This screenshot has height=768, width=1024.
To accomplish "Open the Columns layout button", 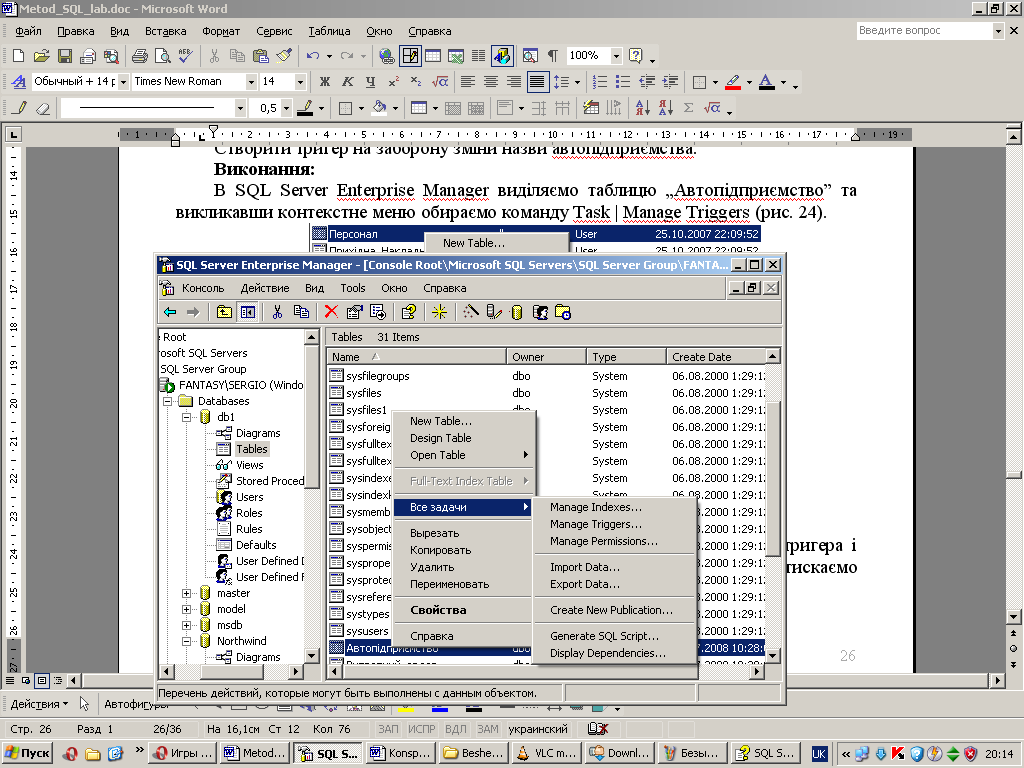I will coord(479,56).
